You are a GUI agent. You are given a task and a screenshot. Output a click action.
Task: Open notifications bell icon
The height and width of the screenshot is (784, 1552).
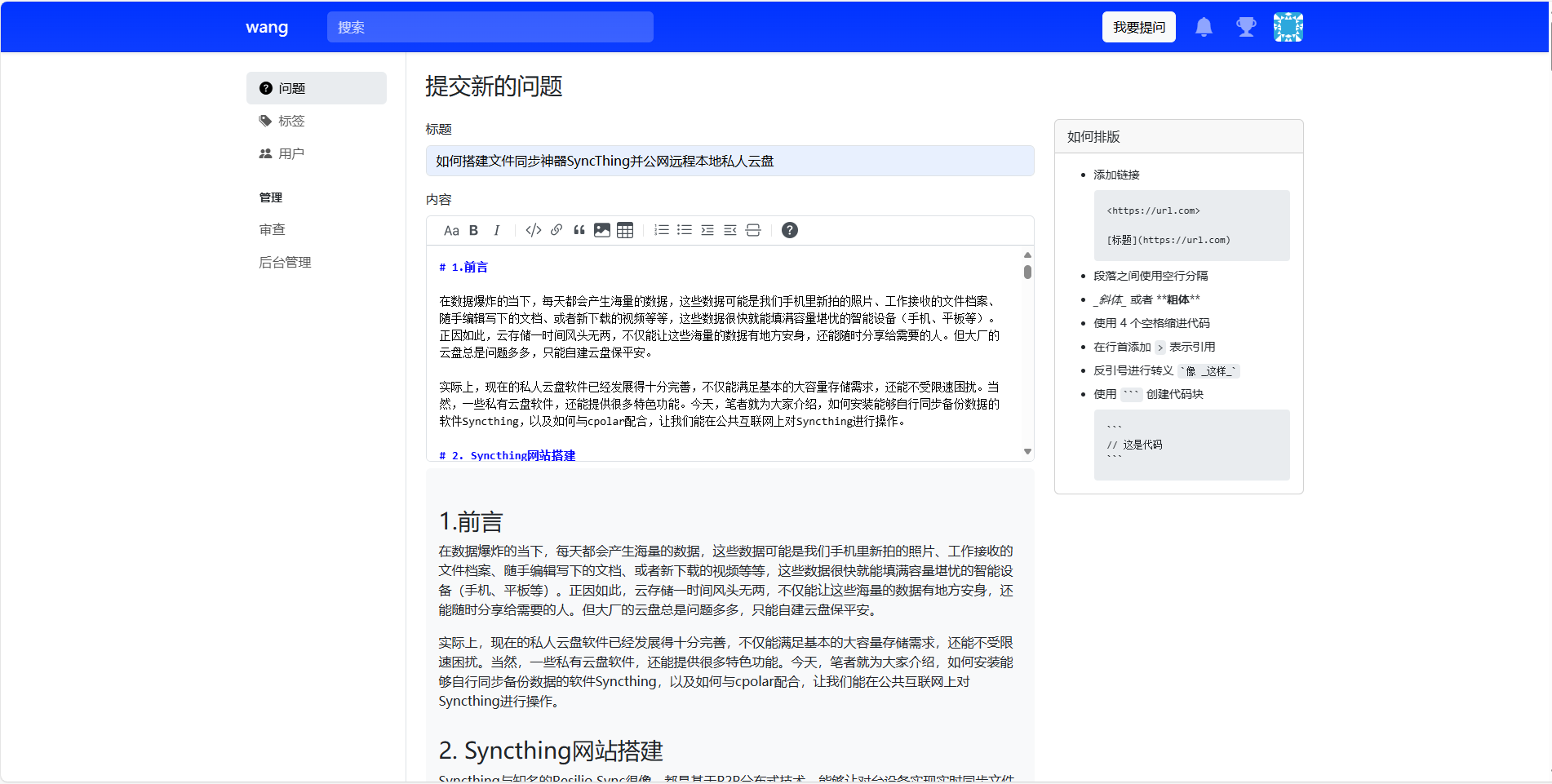click(x=1204, y=27)
